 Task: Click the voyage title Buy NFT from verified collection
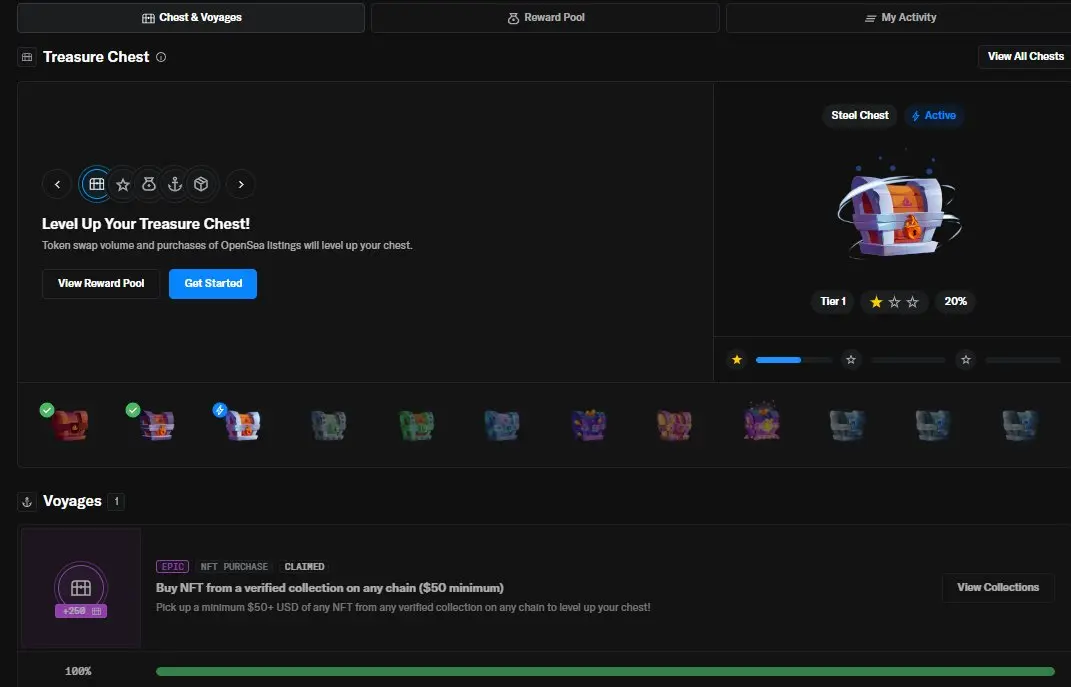330,588
